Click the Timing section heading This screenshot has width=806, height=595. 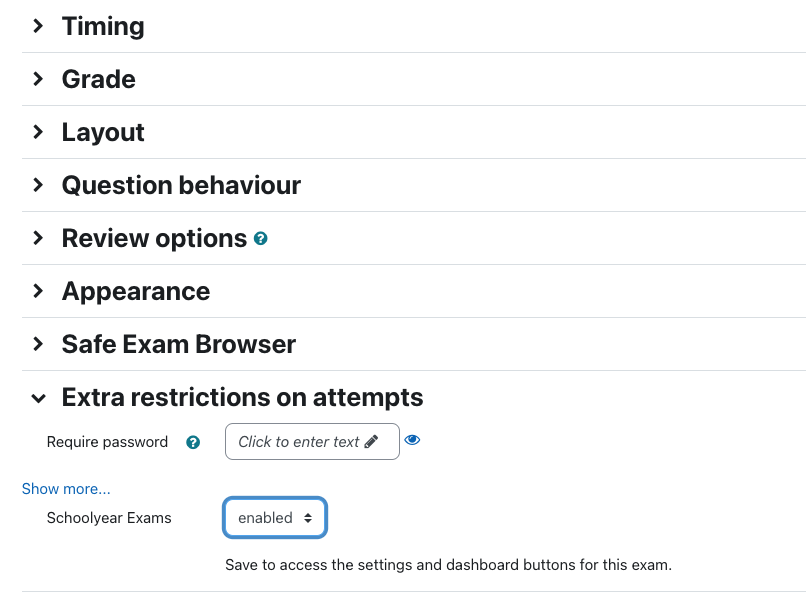pos(103,26)
